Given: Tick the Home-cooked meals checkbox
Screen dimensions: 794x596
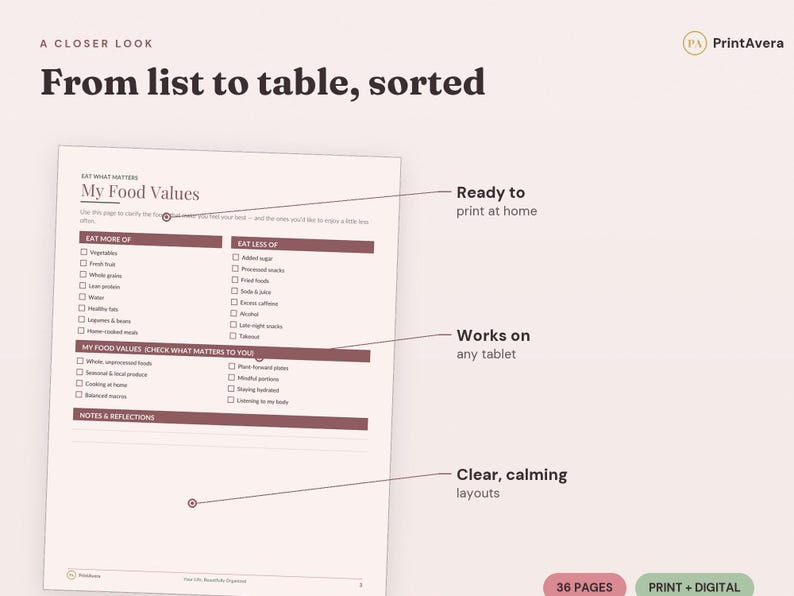Looking at the screenshot, I should pyautogui.click(x=81, y=330).
